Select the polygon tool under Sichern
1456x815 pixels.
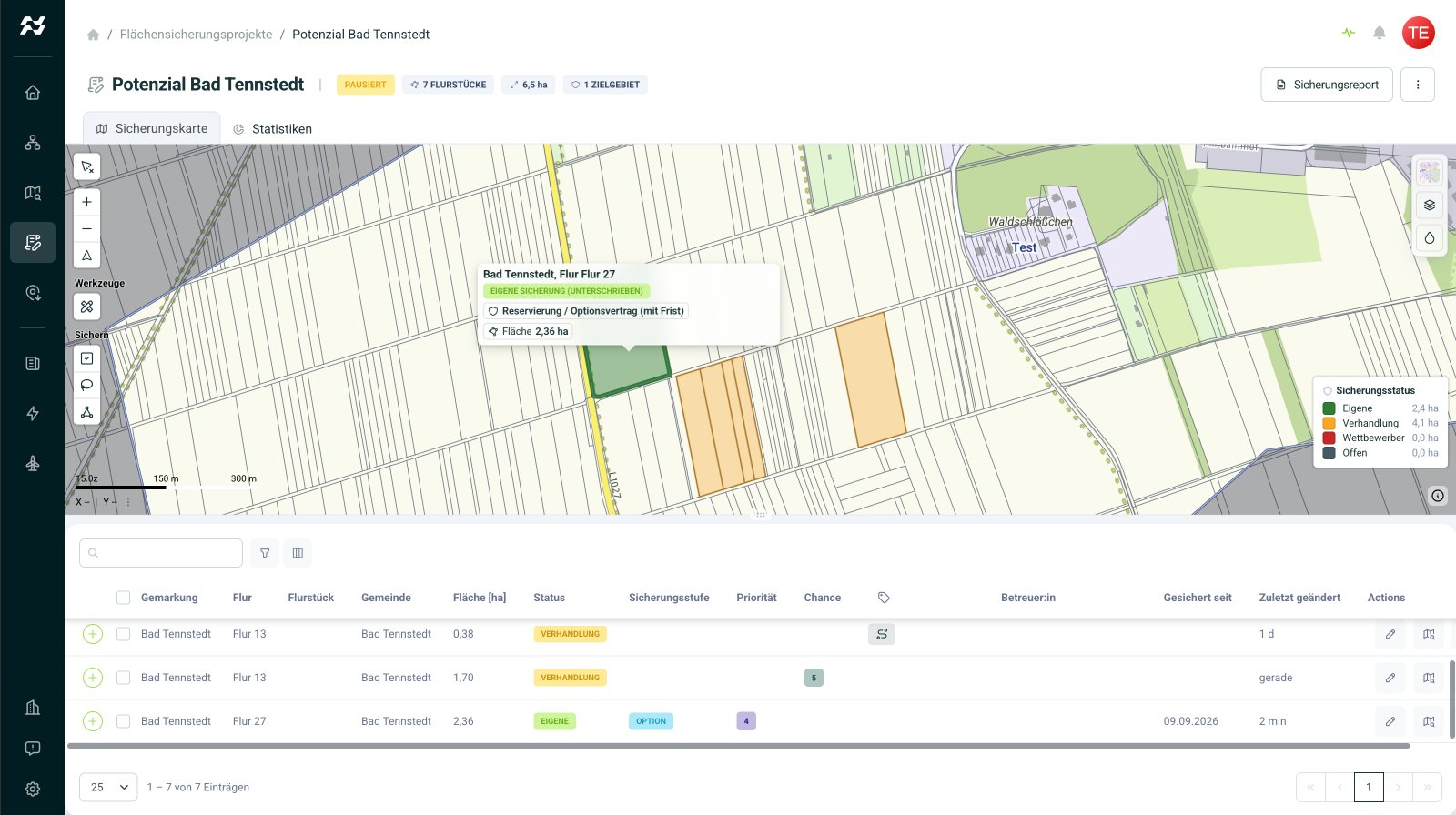point(87,412)
